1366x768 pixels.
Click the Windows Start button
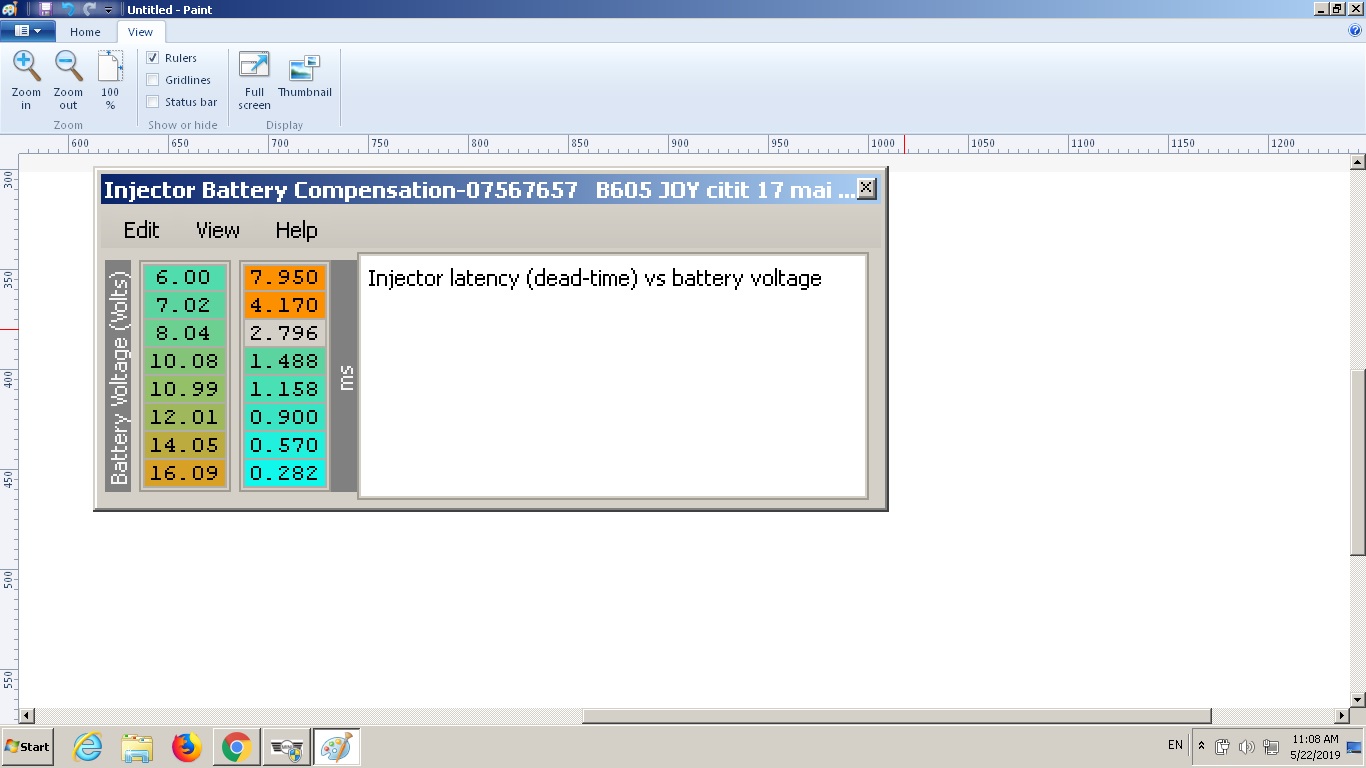[27, 747]
